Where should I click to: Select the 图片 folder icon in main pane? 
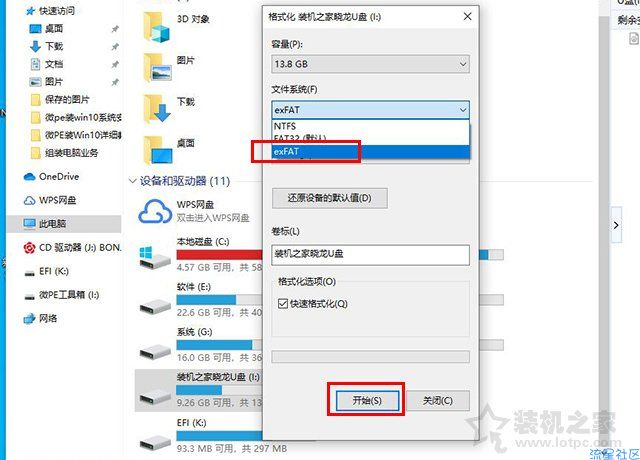(x=157, y=67)
